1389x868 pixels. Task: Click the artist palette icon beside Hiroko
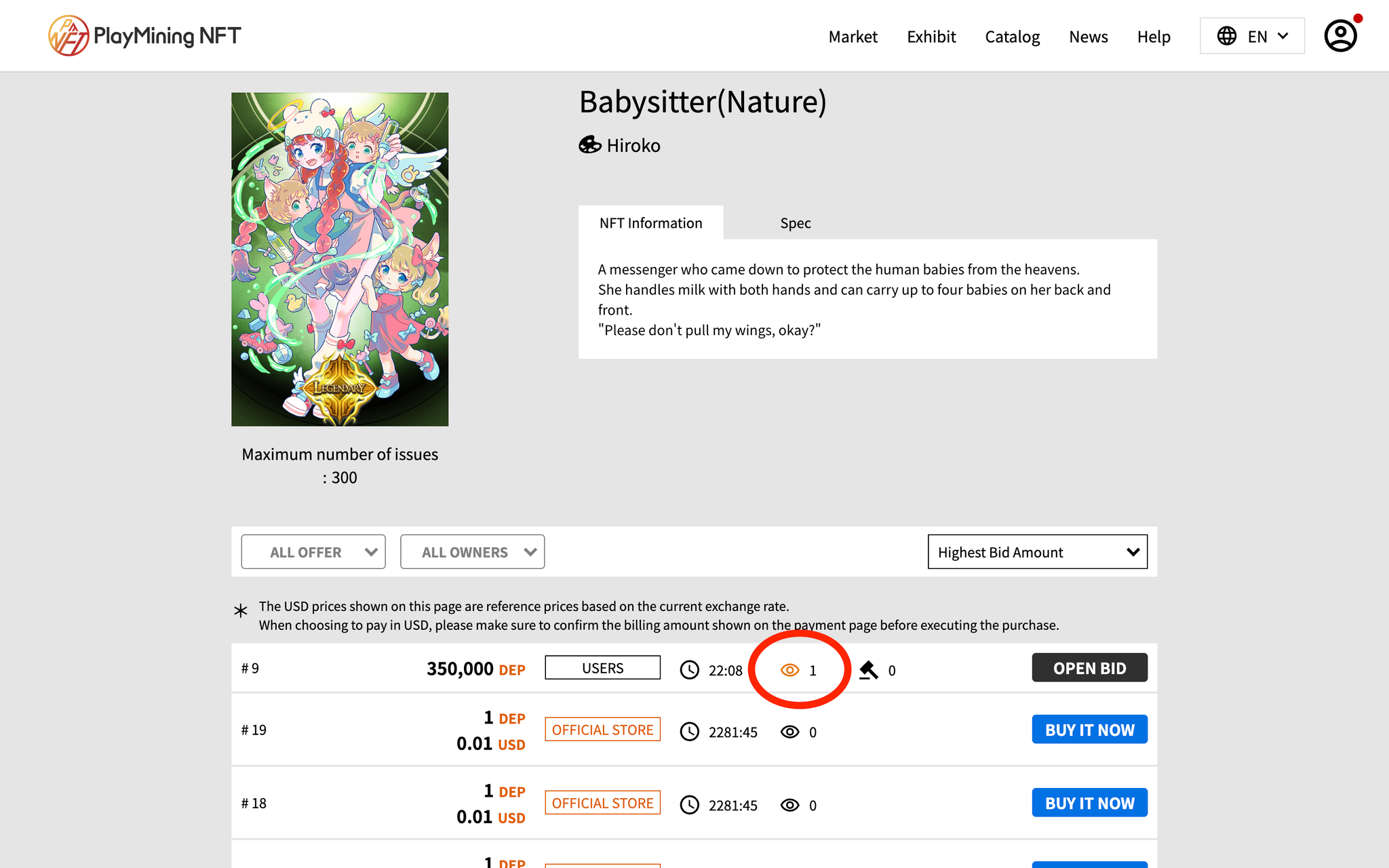pos(589,145)
